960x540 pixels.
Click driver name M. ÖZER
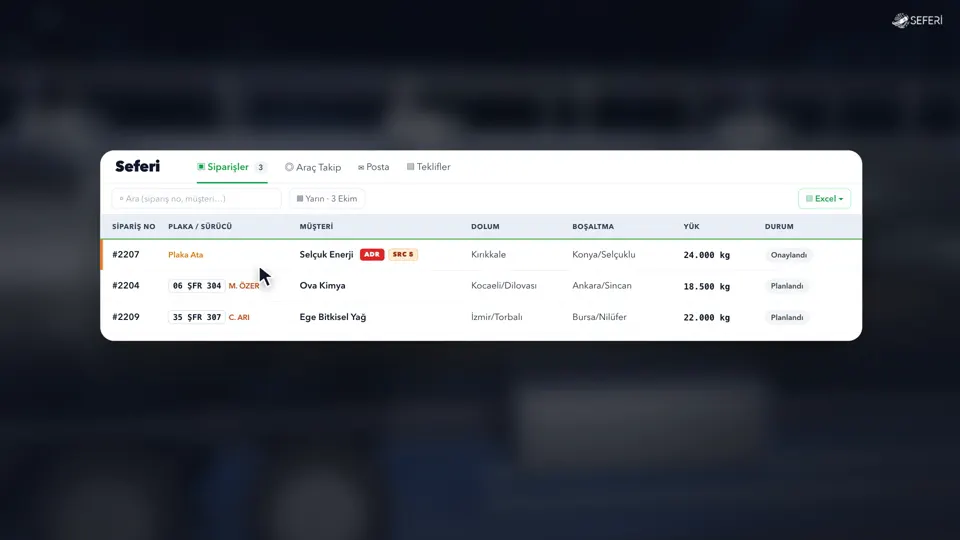coord(244,286)
